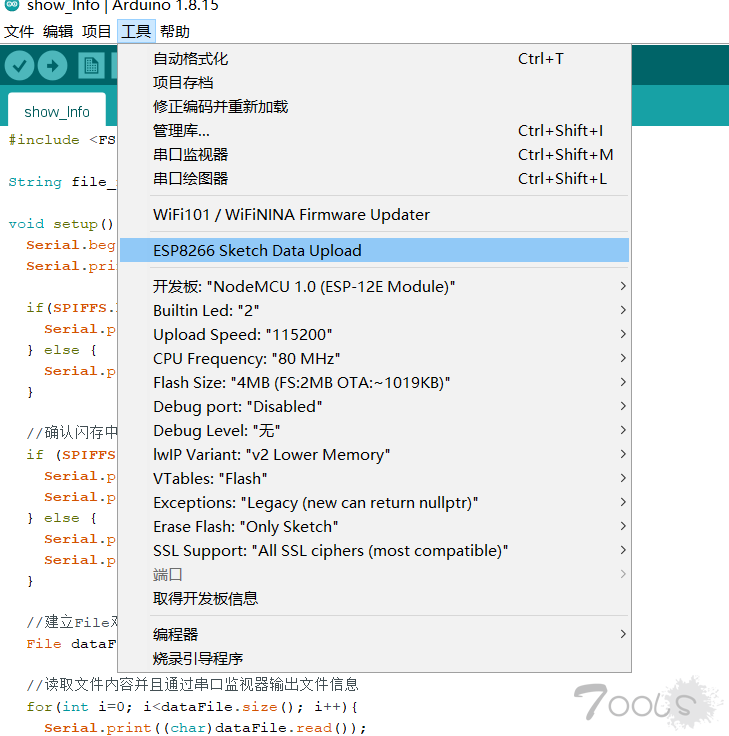Image resolution: width=729 pixels, height=736 pixels.
Task: Expand the 编程器 submenu
Action: click(x=374, y=634)
